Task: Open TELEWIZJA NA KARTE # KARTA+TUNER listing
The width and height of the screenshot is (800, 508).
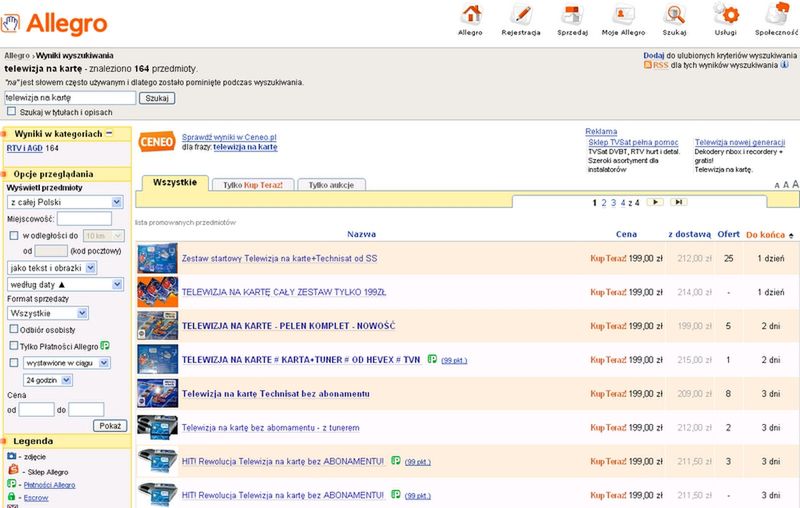Action: pyautogui.click(x=301, y=360)
